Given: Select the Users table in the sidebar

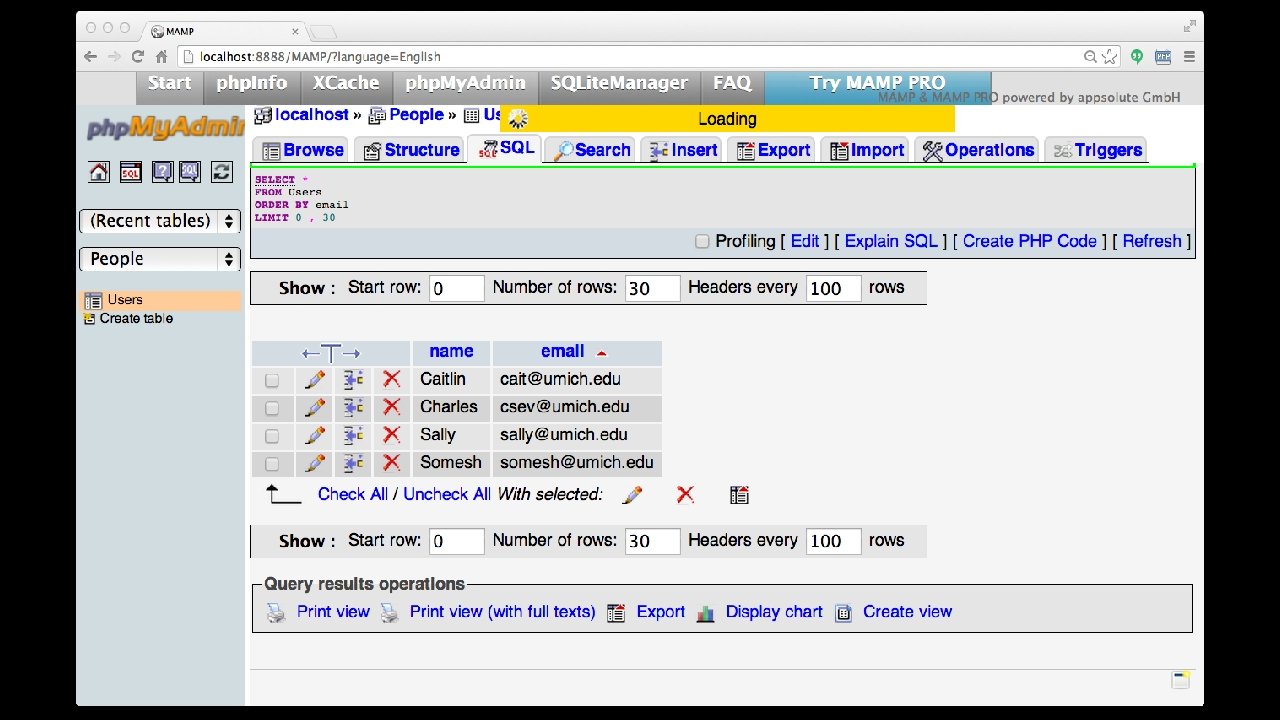Looking at the screenshot, I should click(x=125, y=300).
